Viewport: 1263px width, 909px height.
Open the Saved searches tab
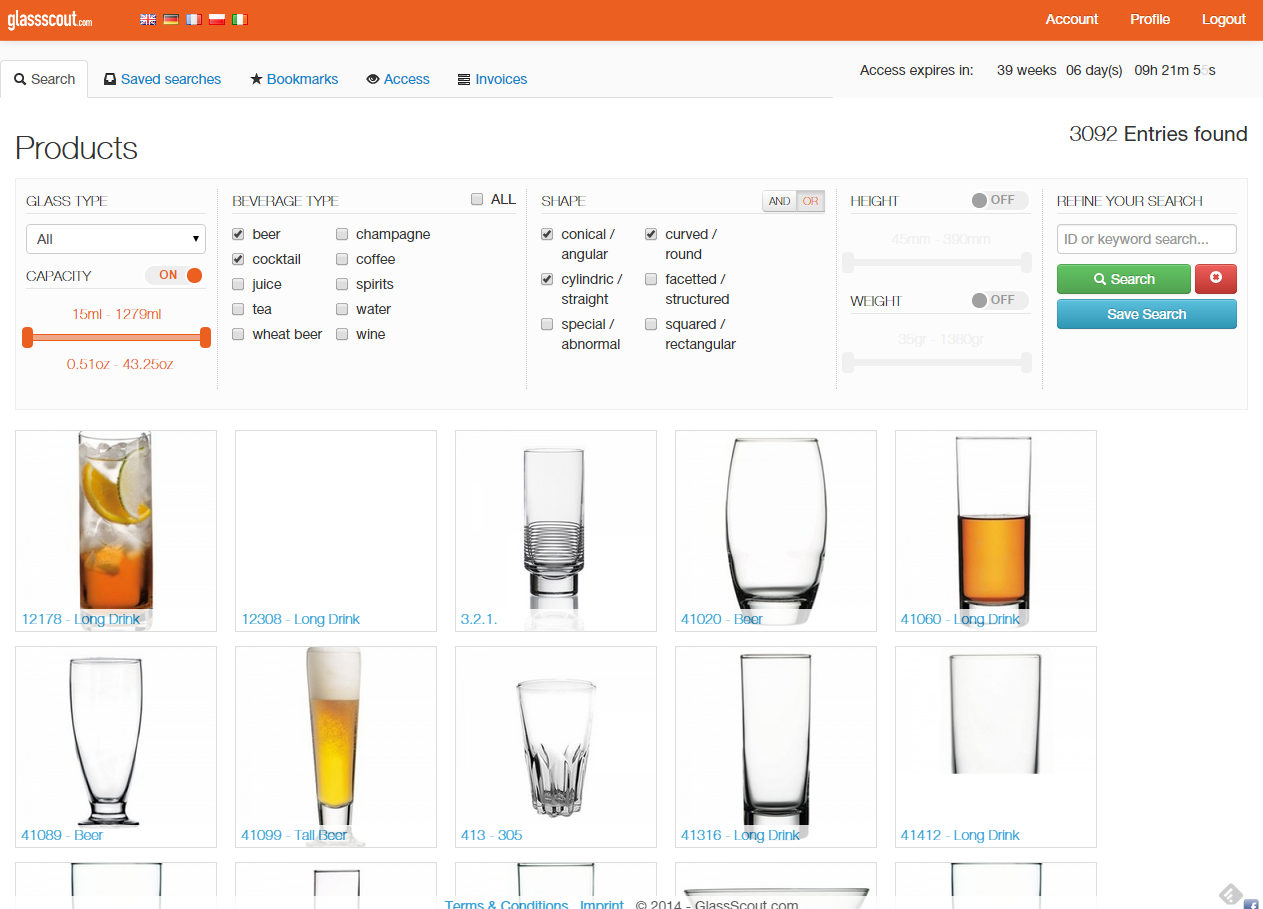pos(162,79)
